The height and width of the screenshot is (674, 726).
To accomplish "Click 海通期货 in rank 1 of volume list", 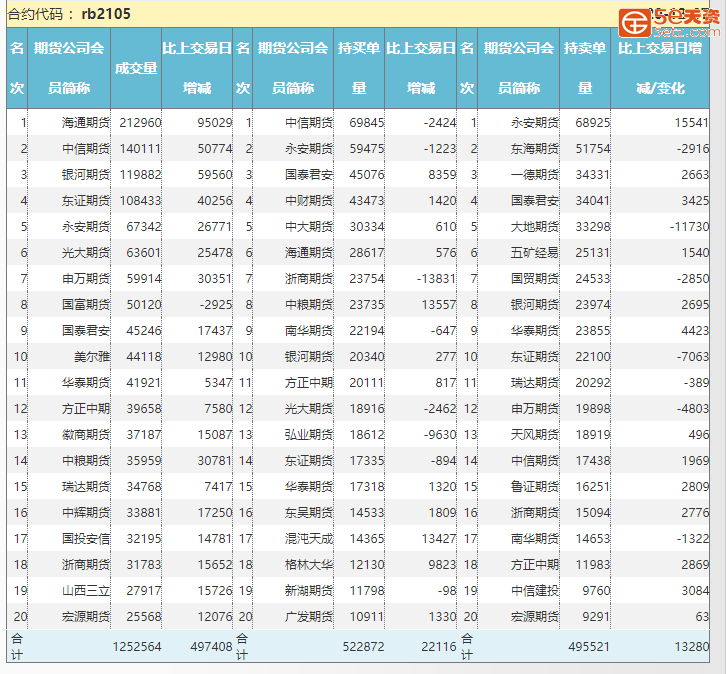I will coord(86,123).
